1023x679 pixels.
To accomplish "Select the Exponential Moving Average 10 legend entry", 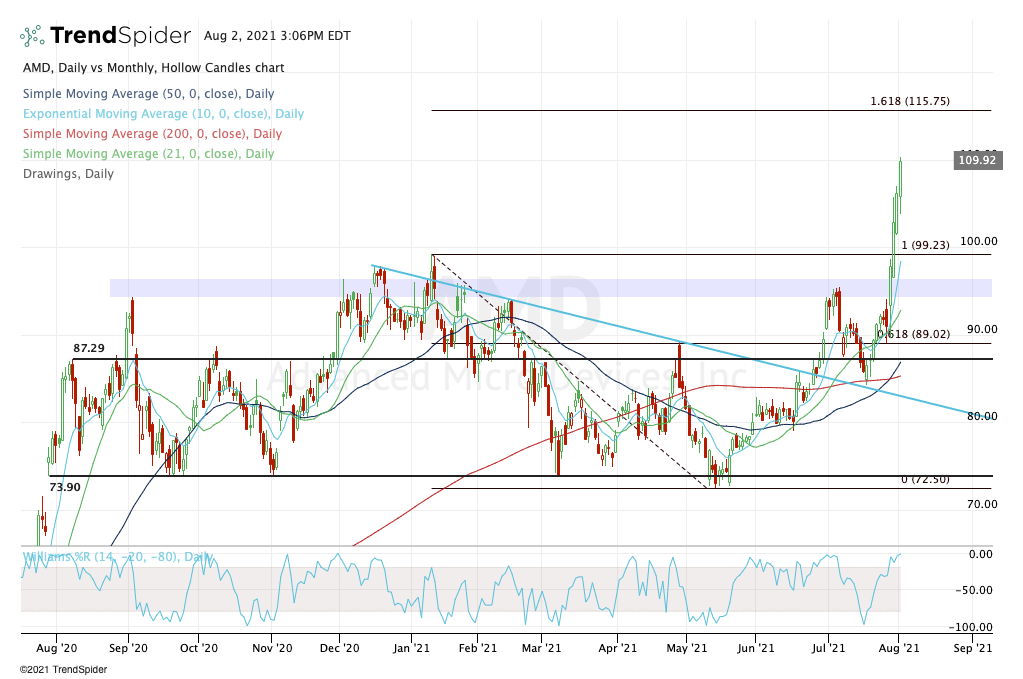I will (x=162, y=114).
